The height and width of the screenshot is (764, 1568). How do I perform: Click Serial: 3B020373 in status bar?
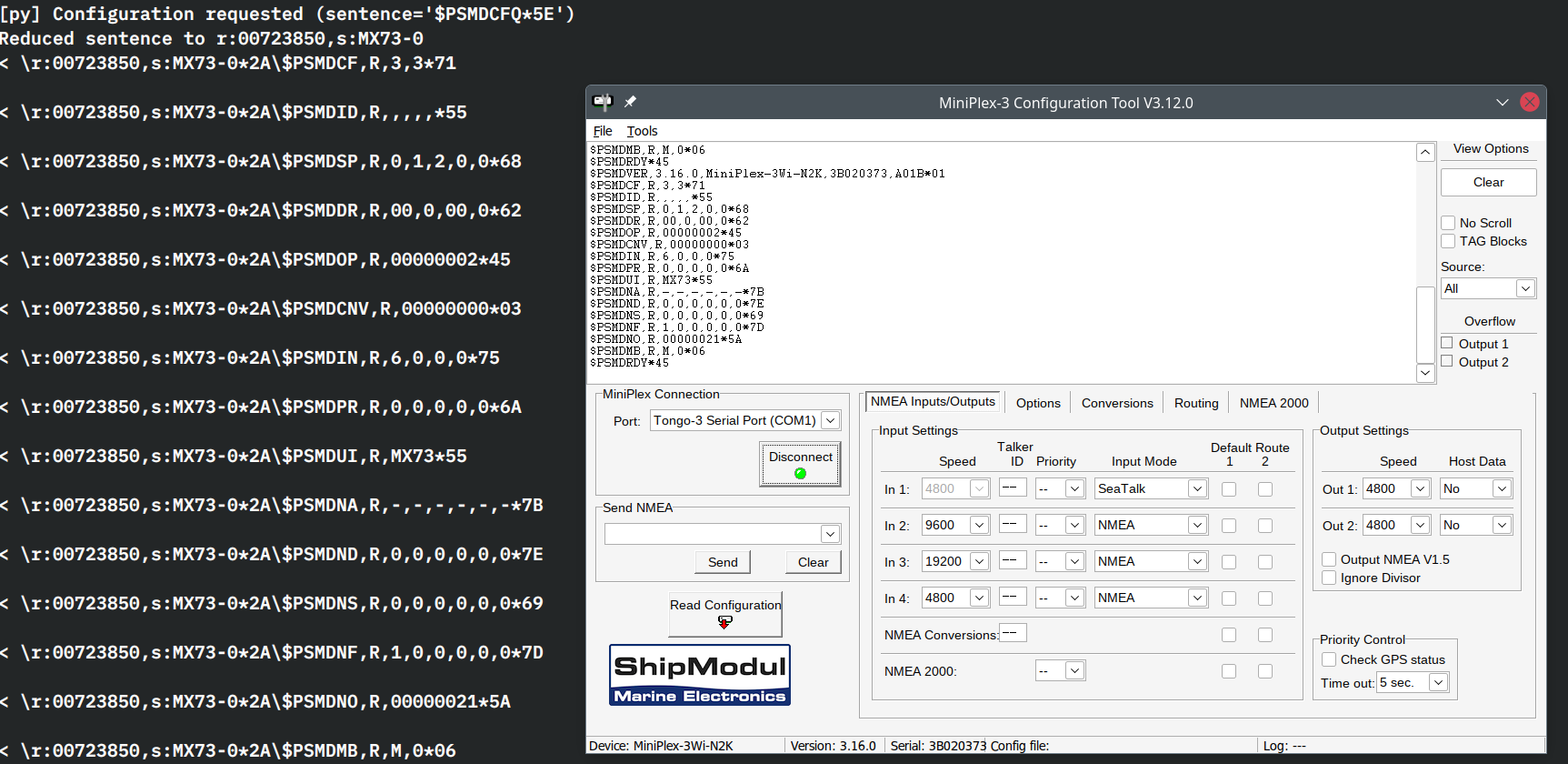tap(938, 746)
